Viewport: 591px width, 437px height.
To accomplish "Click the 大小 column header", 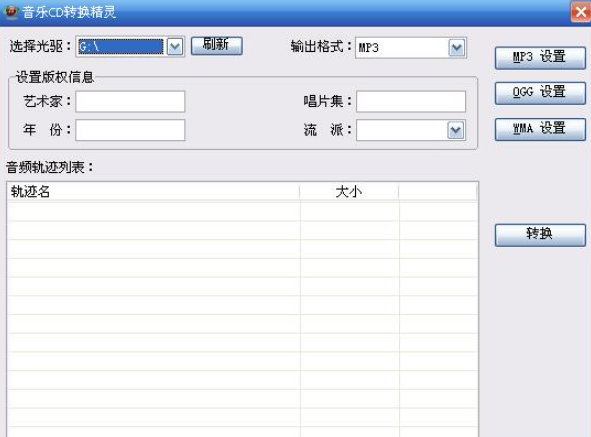I will 349,192.
